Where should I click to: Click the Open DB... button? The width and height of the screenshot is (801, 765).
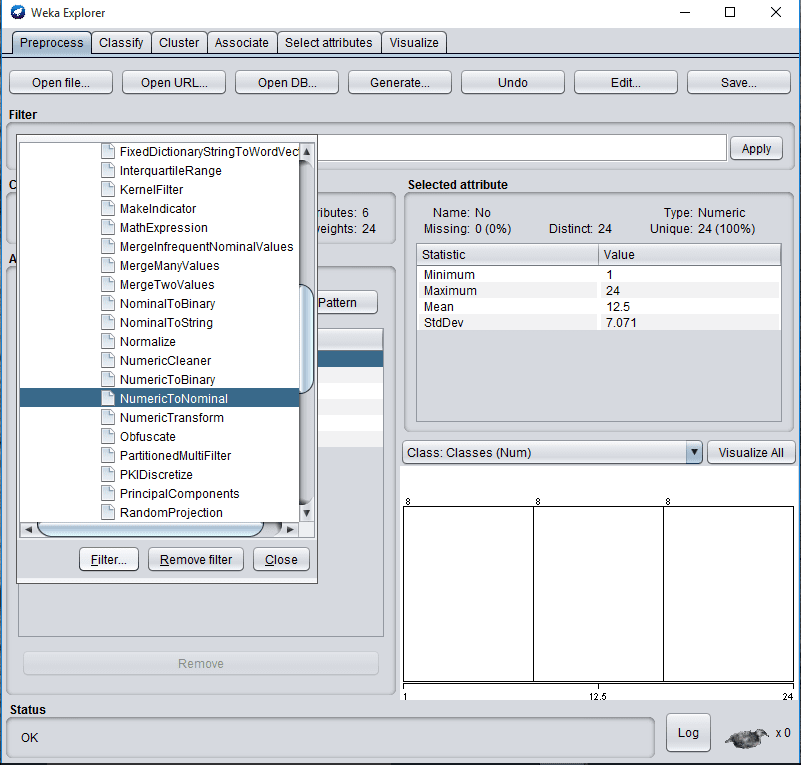287,83
